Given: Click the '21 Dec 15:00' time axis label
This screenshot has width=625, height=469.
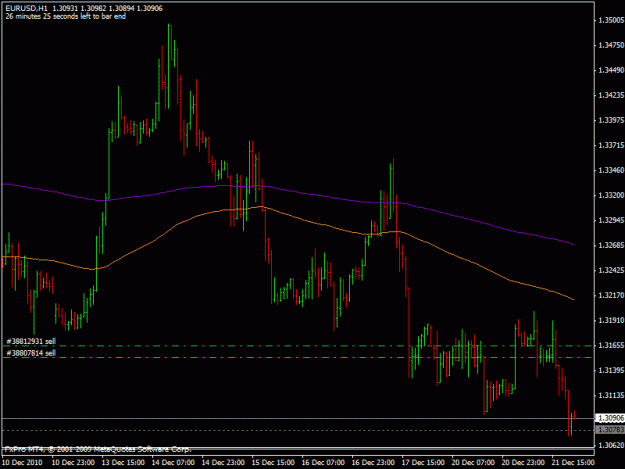Looking at the screenshot, I should point(574,463).
